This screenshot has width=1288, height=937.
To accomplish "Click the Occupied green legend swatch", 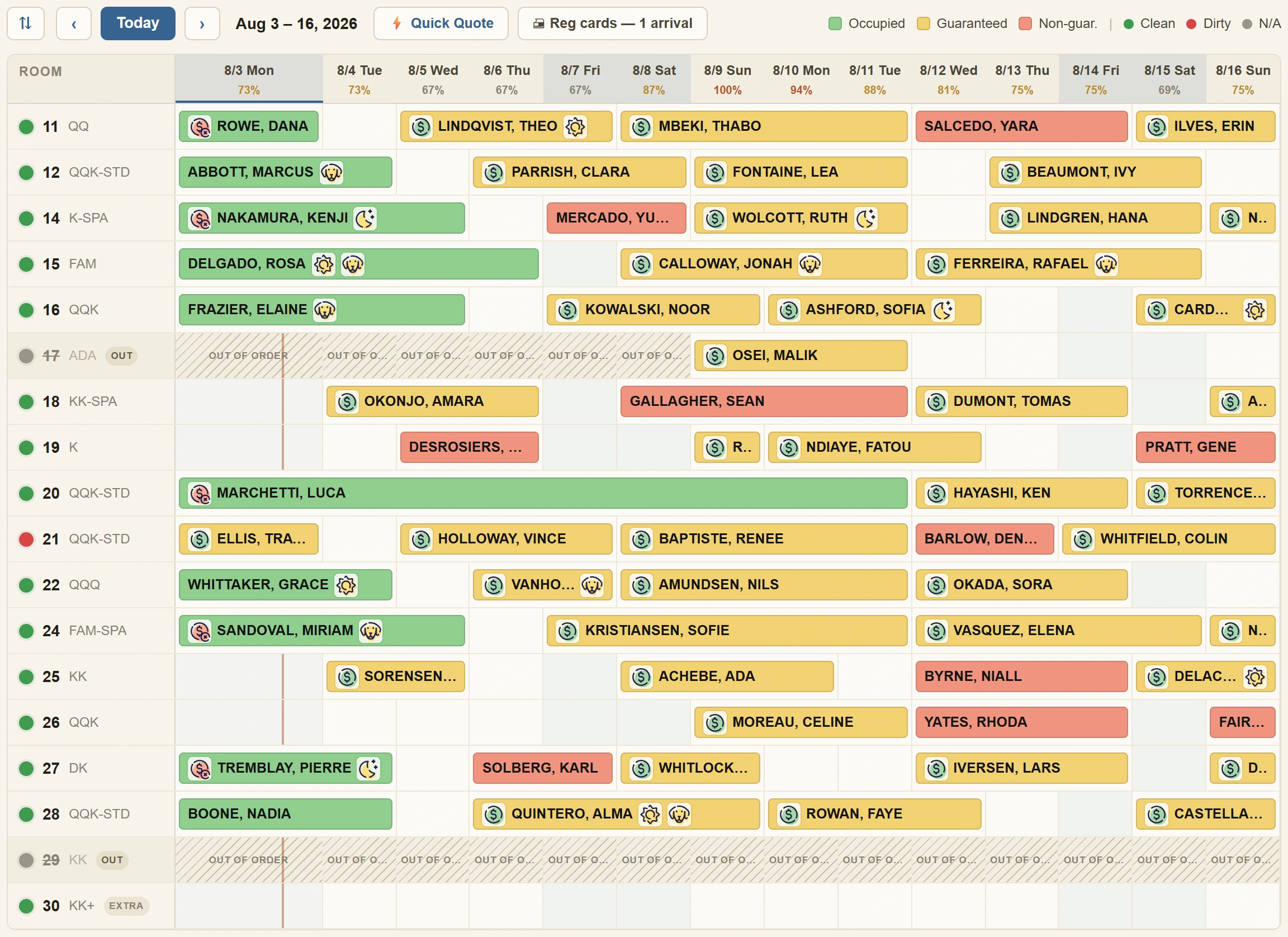I will [835, 23].
